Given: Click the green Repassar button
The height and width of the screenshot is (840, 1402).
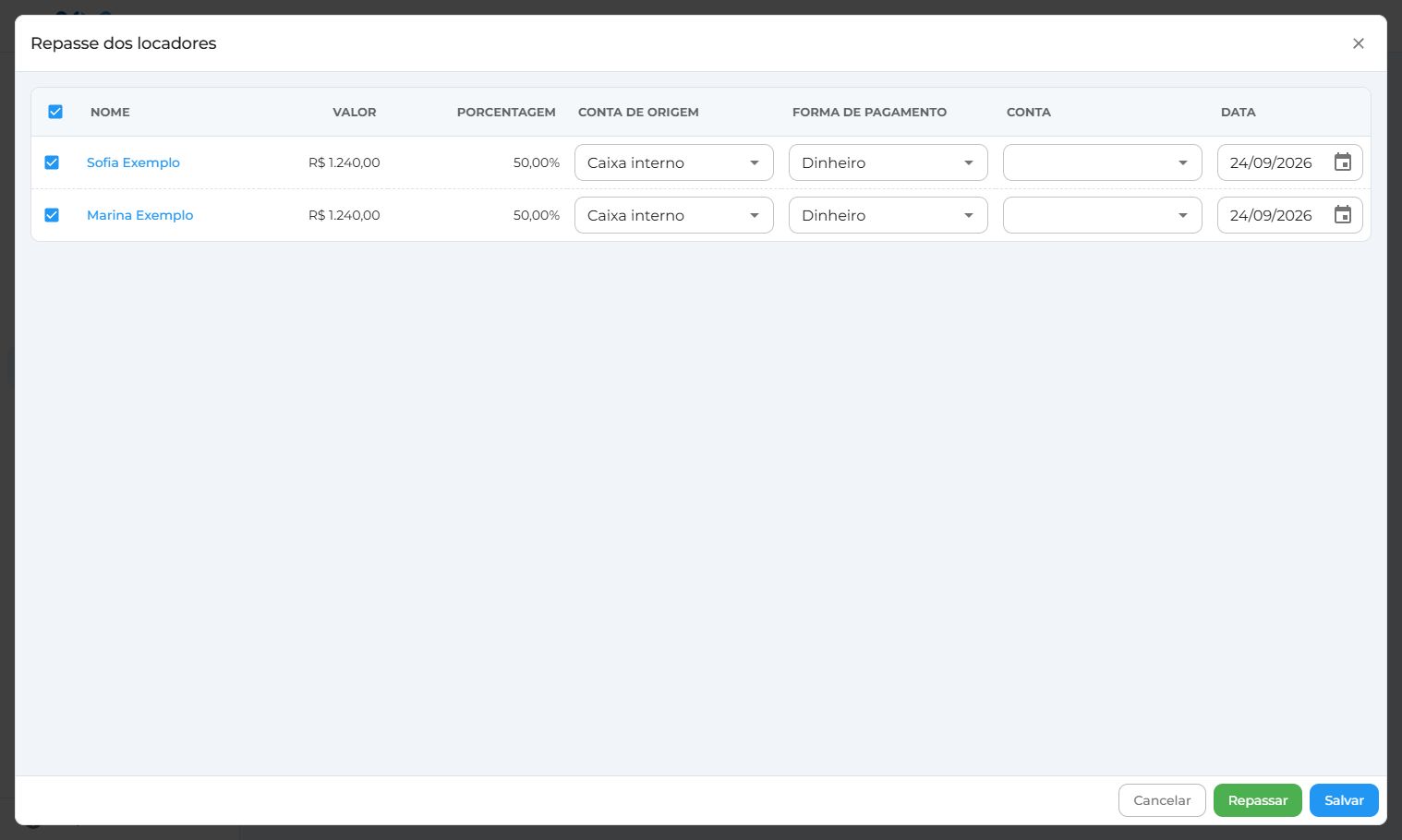Looking at the screenshot, I should click(x=1258, y=800).
